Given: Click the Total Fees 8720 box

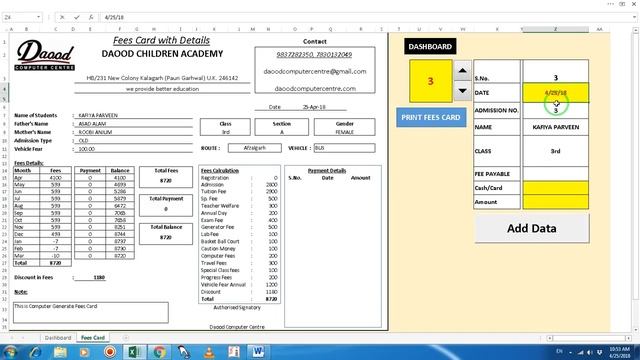Looking at the screenshot, I should point(166,176).
